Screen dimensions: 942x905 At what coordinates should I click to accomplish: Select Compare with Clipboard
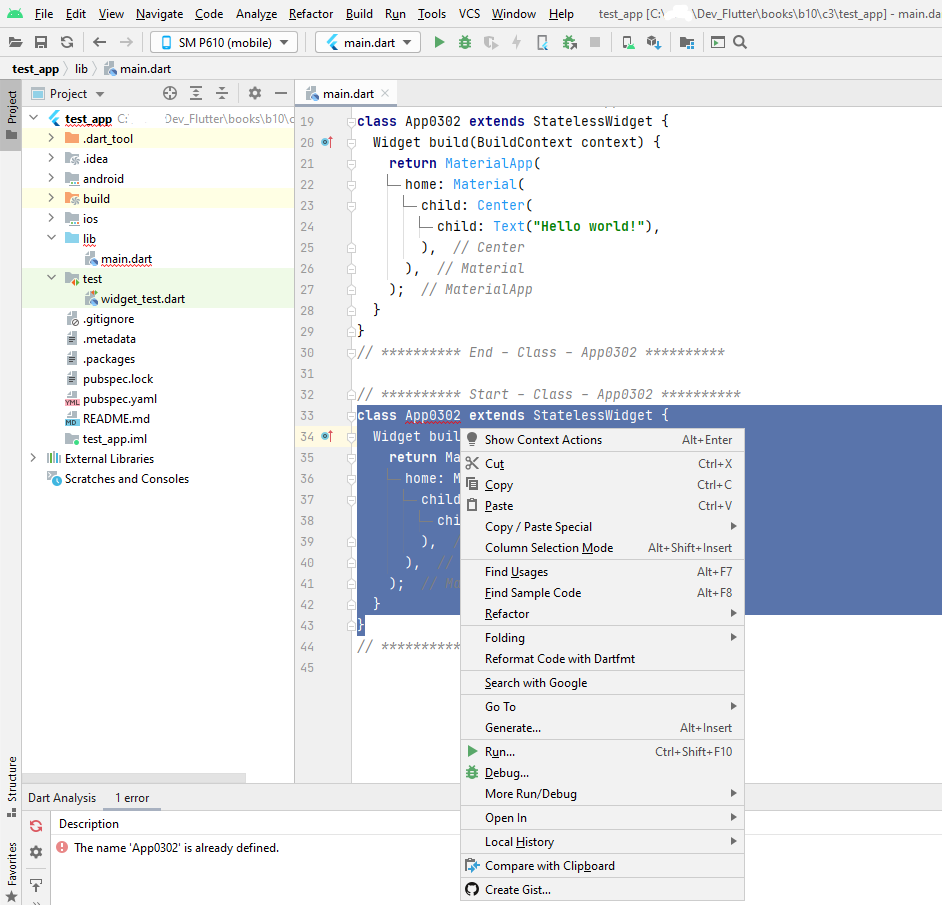[602, 865]
